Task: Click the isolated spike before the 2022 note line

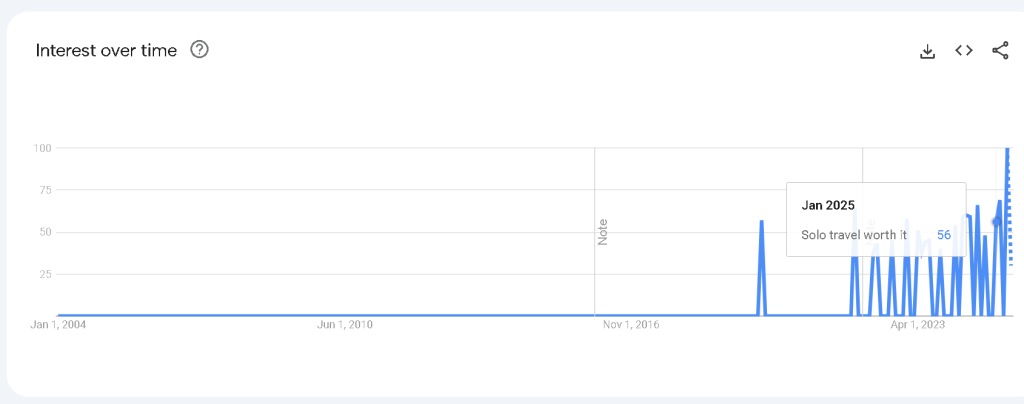Action: point(761,222)
